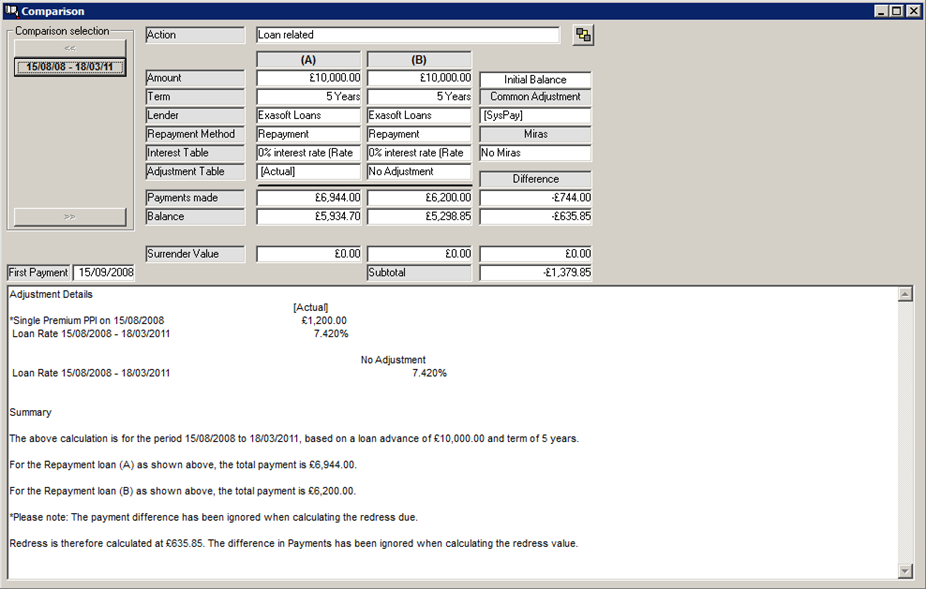The height and width of the screenshot is (589, 926).
Task: Click the Subtotal -£1,379.85 value
Action: click(x=535, y=273)
